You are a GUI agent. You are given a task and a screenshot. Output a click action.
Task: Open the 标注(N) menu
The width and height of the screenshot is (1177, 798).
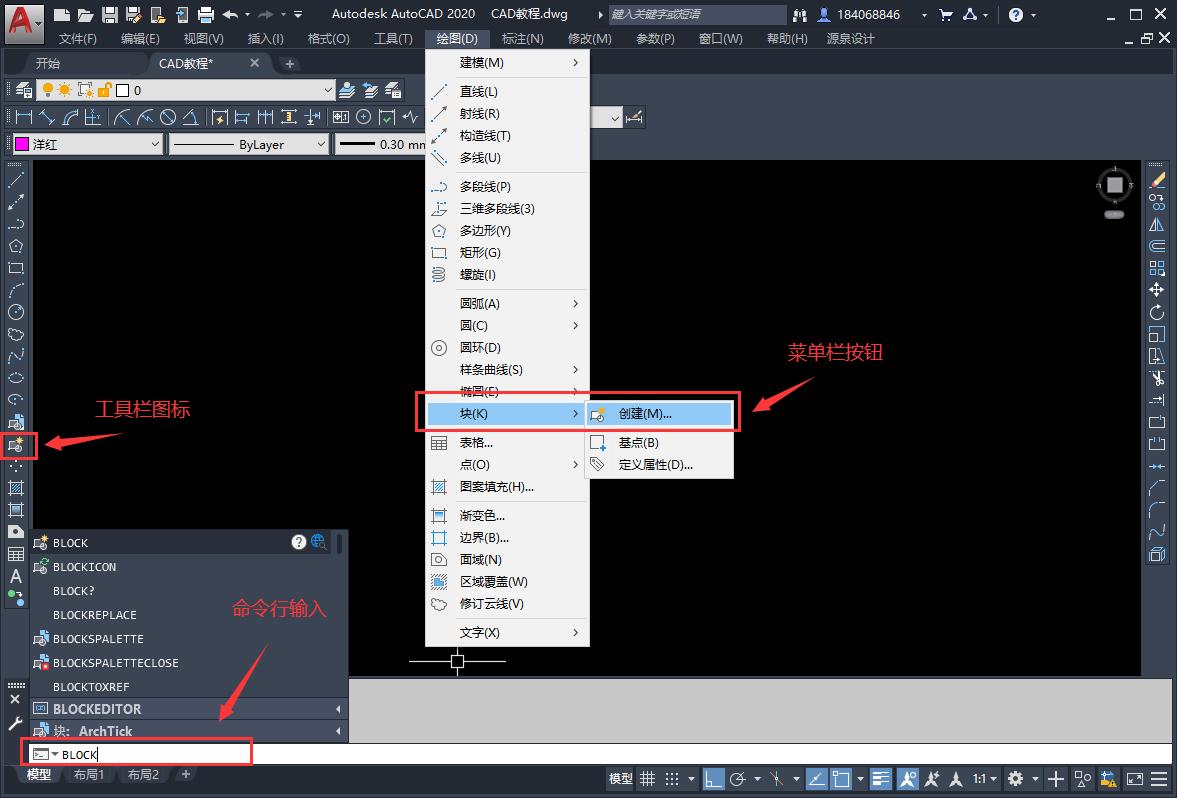(522, 38)
